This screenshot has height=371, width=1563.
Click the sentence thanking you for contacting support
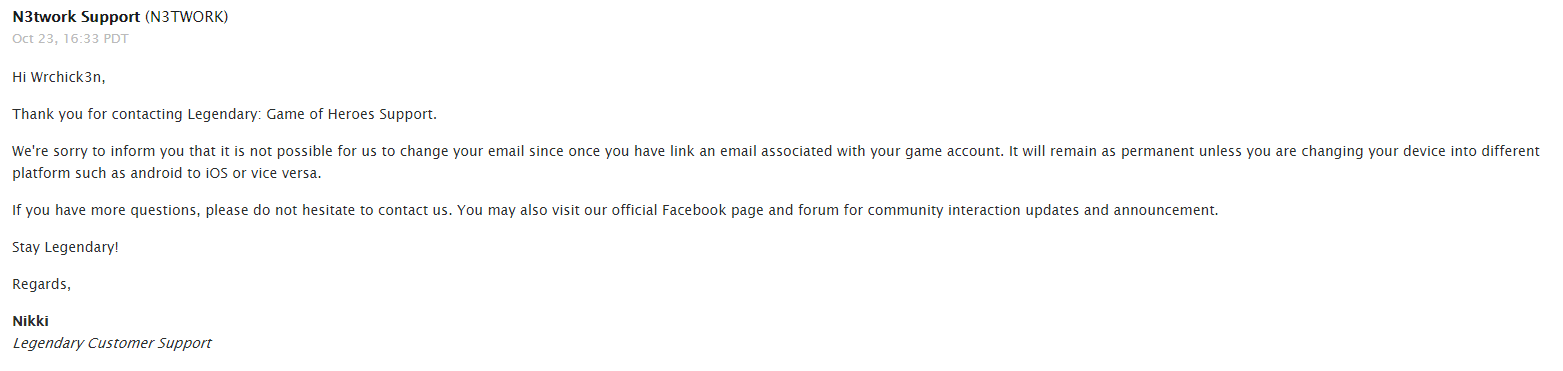[224, 114]
